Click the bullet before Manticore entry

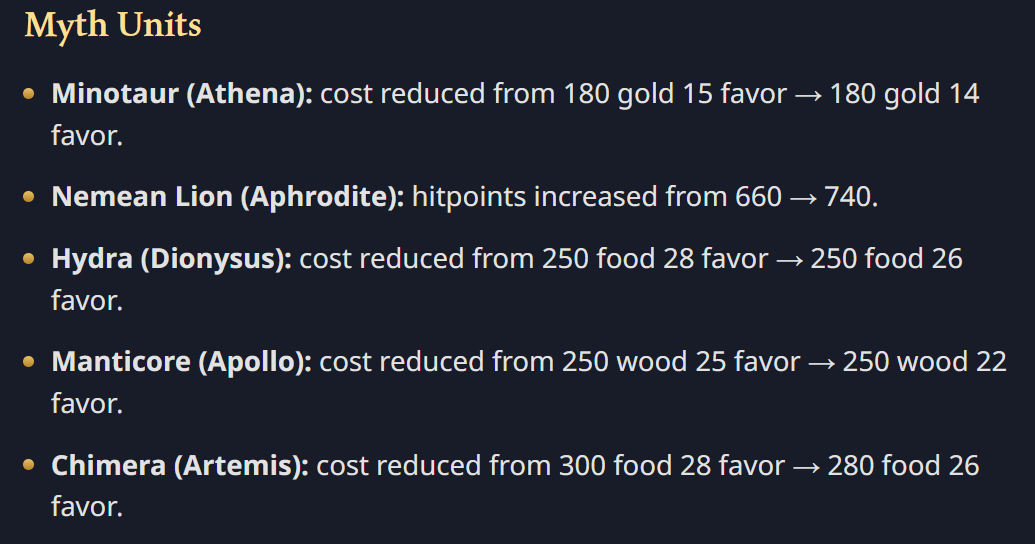[x=29, y=361]
